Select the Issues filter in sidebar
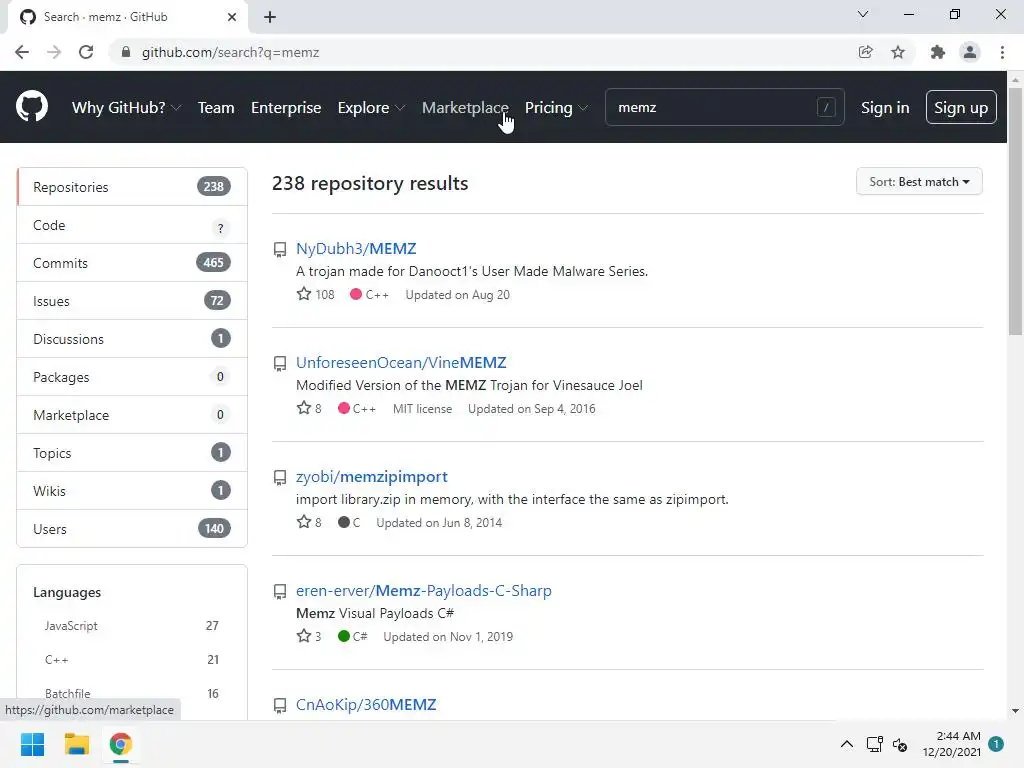1024x768 pixels. (x=132, y=300)
